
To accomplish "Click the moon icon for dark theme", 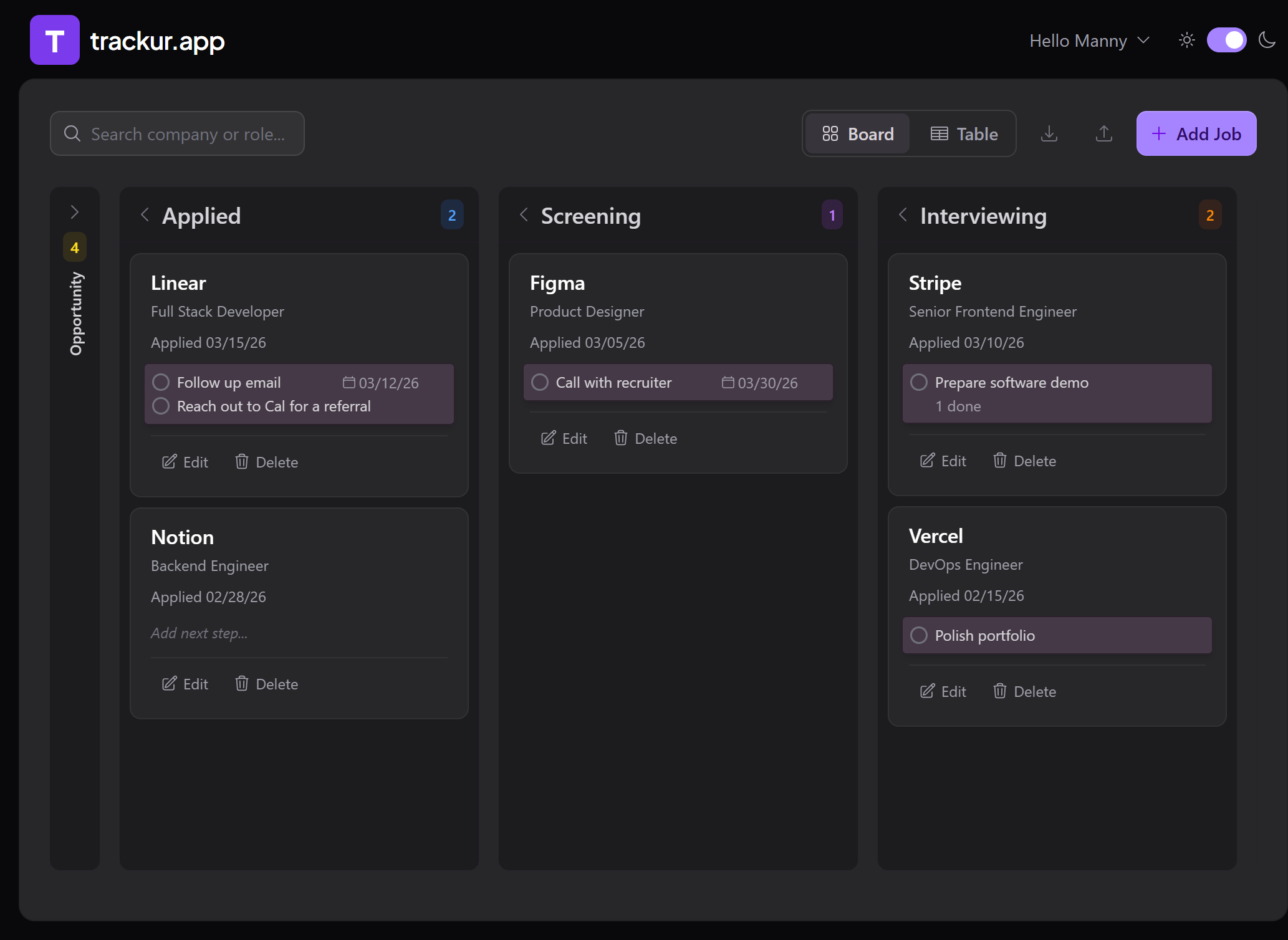I will (1267, 40).
